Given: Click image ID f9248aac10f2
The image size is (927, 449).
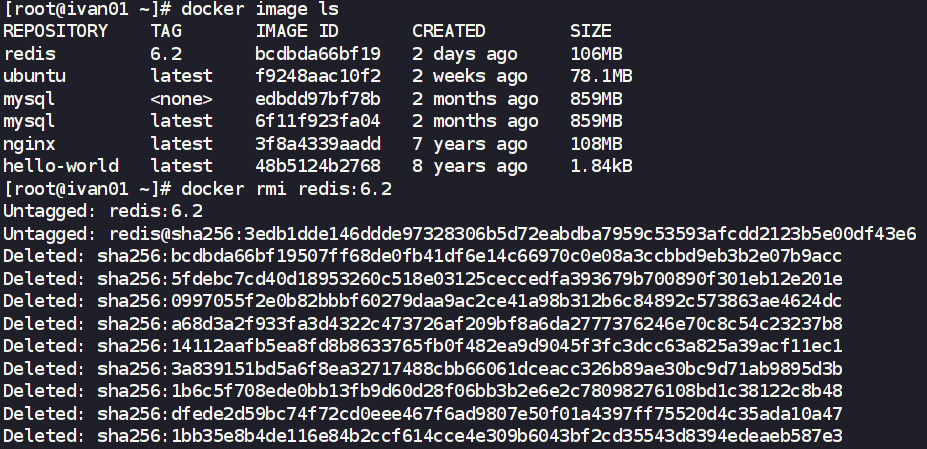Looking at the screenshot, I should click(318, 76).
